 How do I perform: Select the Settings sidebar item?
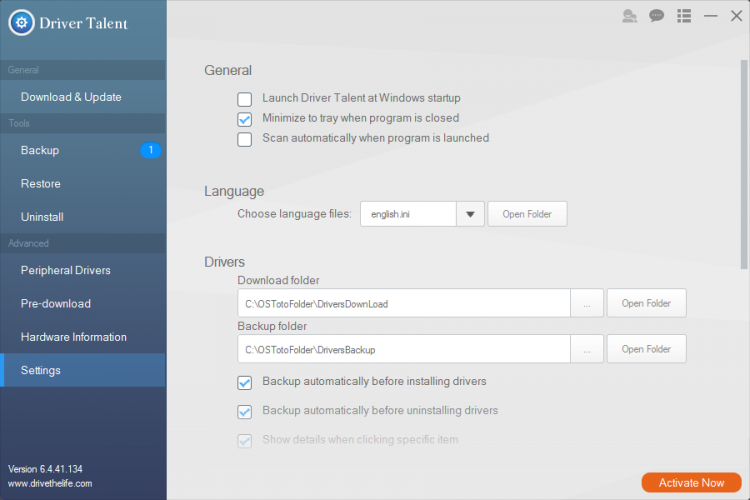click(x=83, y=370)
